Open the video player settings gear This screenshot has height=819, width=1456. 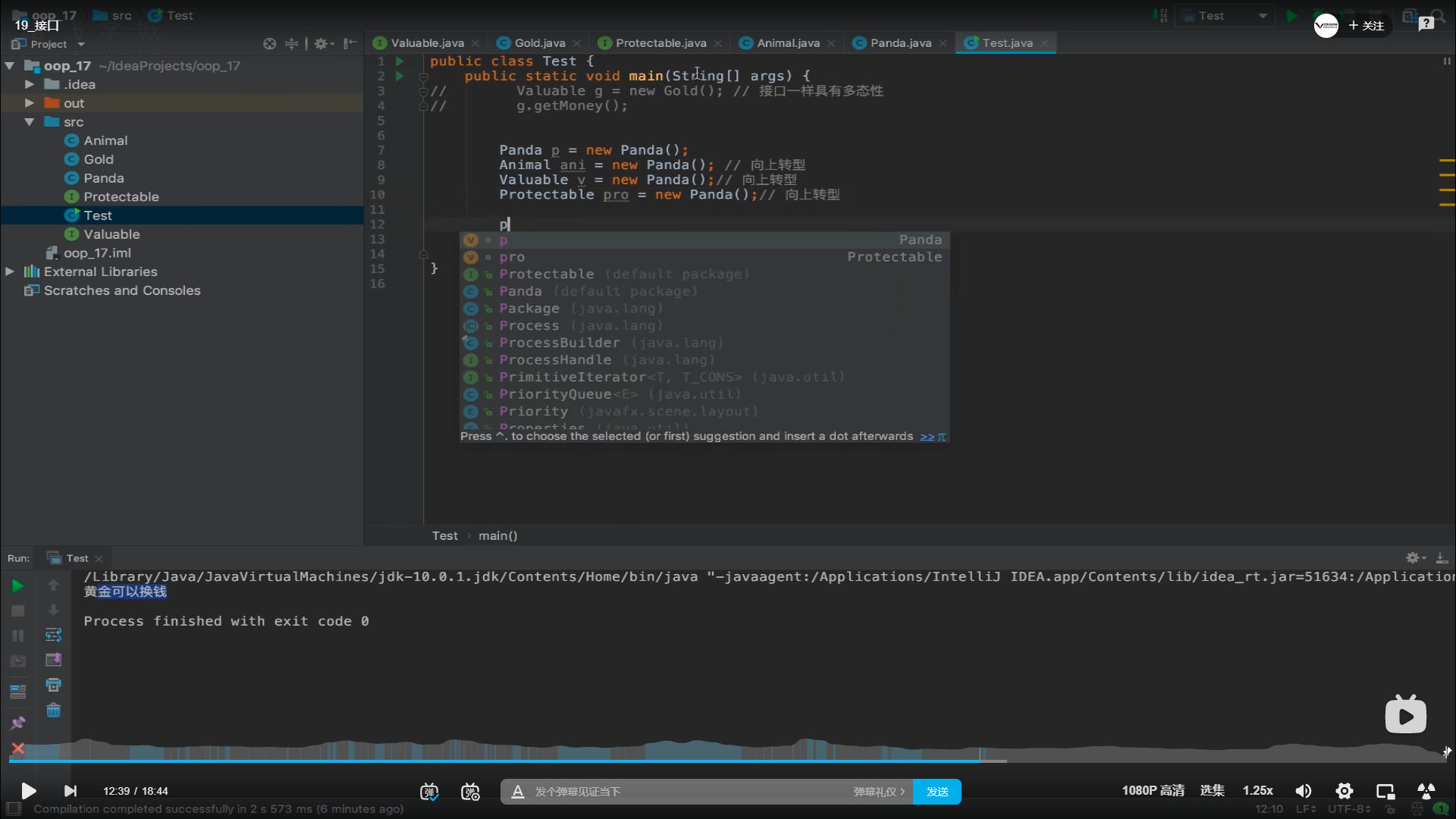pyautogui.click(x=1344, y=791)
